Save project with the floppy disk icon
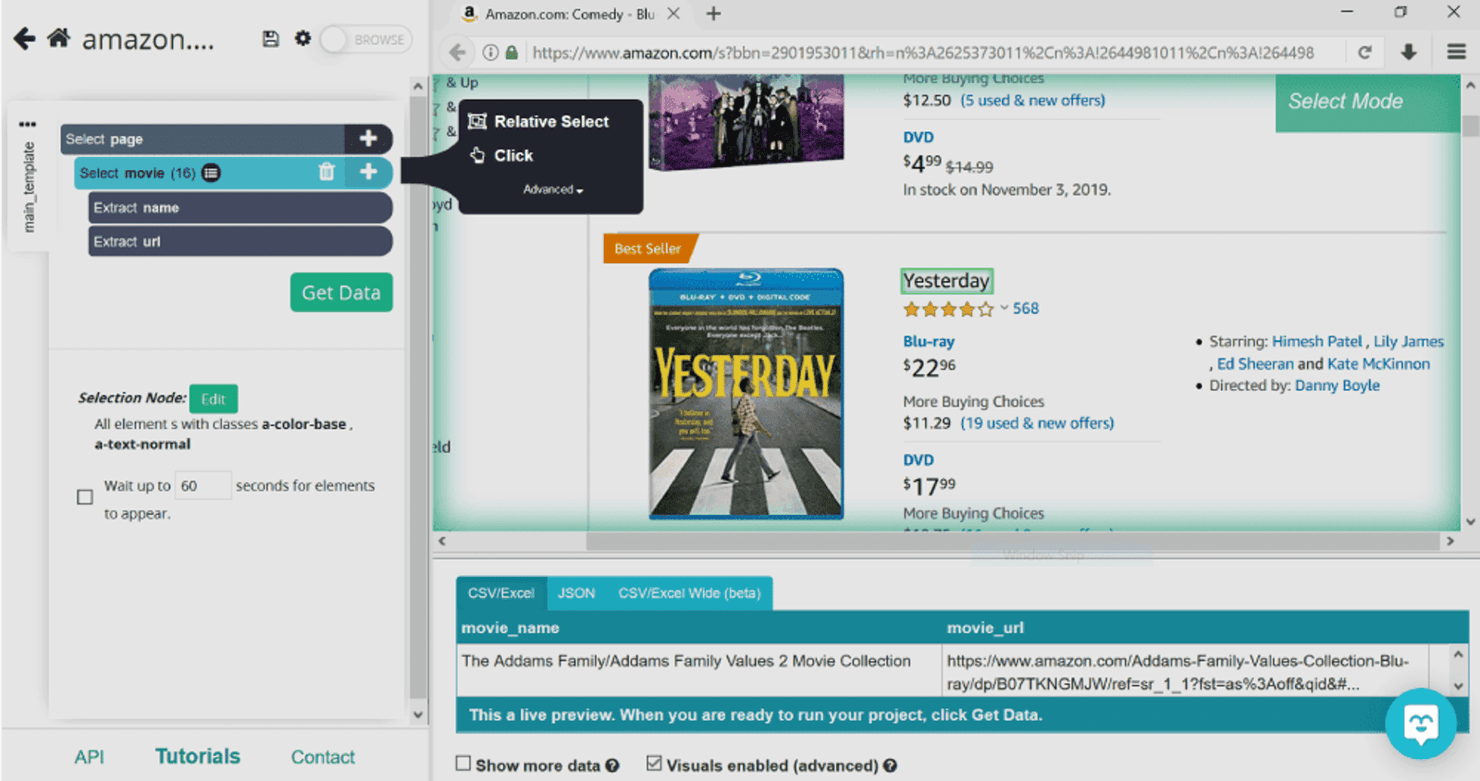This screenshot has height=781, width=1480. click(x=270, y=39)
